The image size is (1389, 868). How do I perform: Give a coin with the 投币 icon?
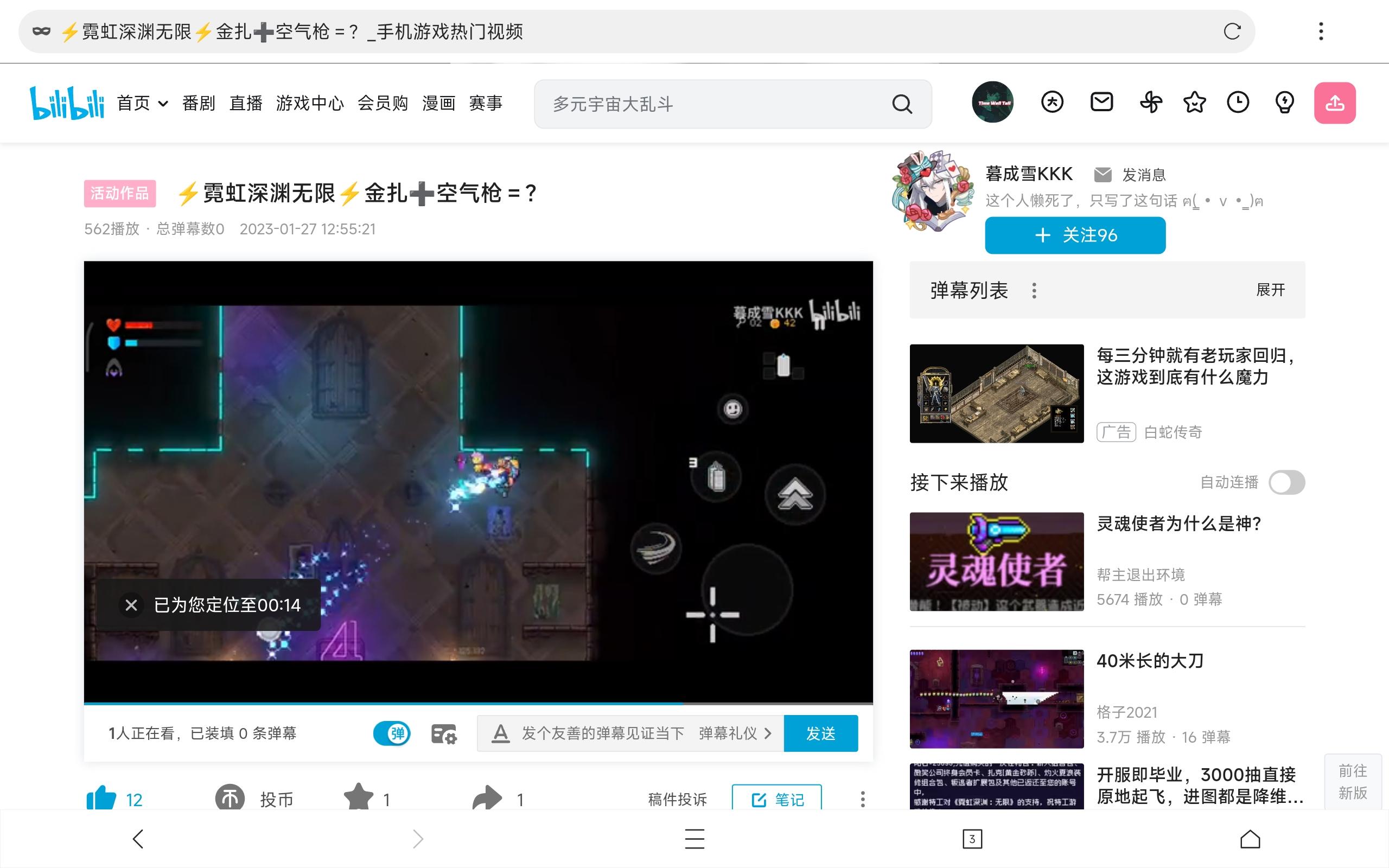pos(230,797)
